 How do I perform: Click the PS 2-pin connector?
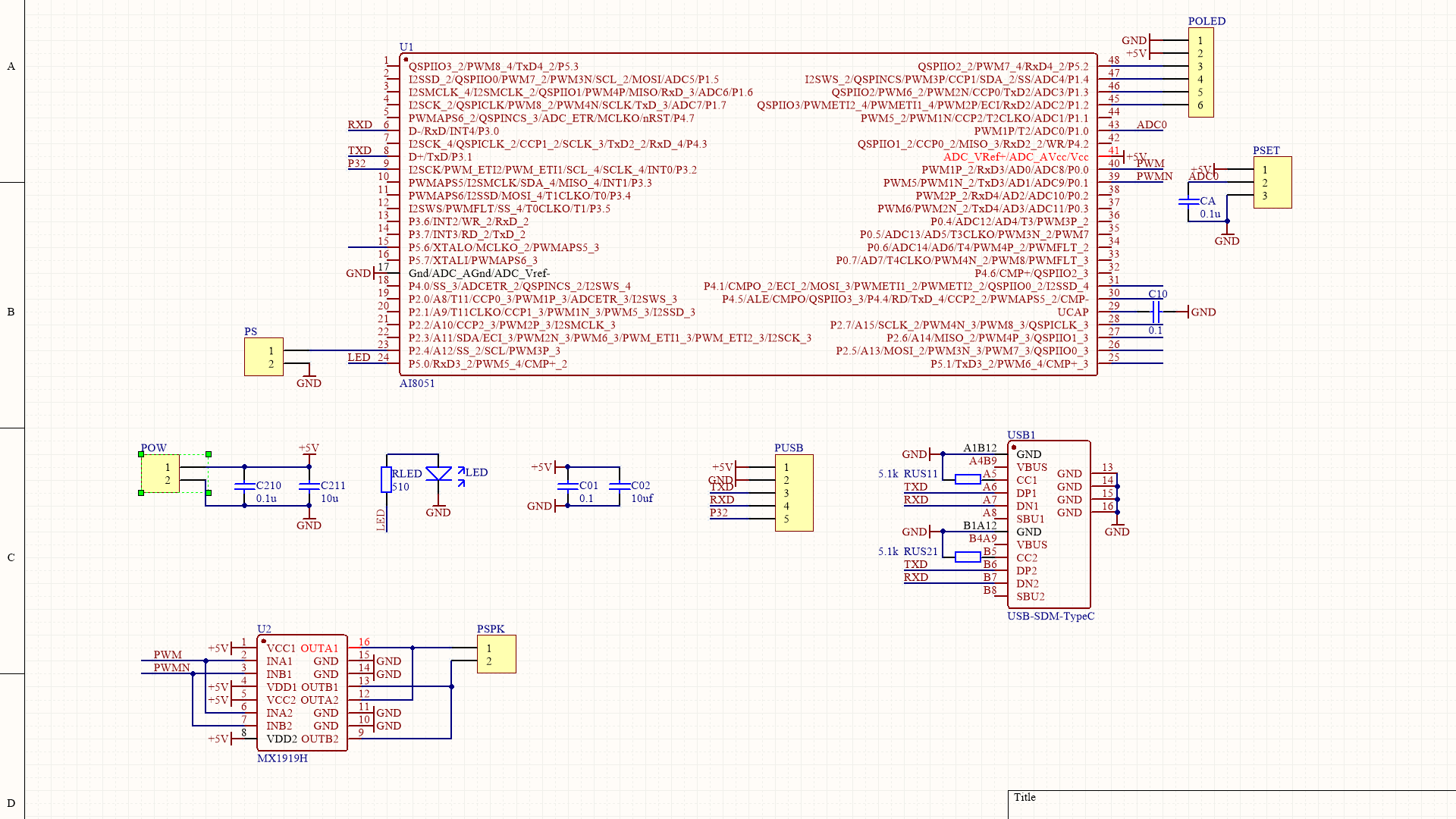pyautogui.click(x=263, y=357)
